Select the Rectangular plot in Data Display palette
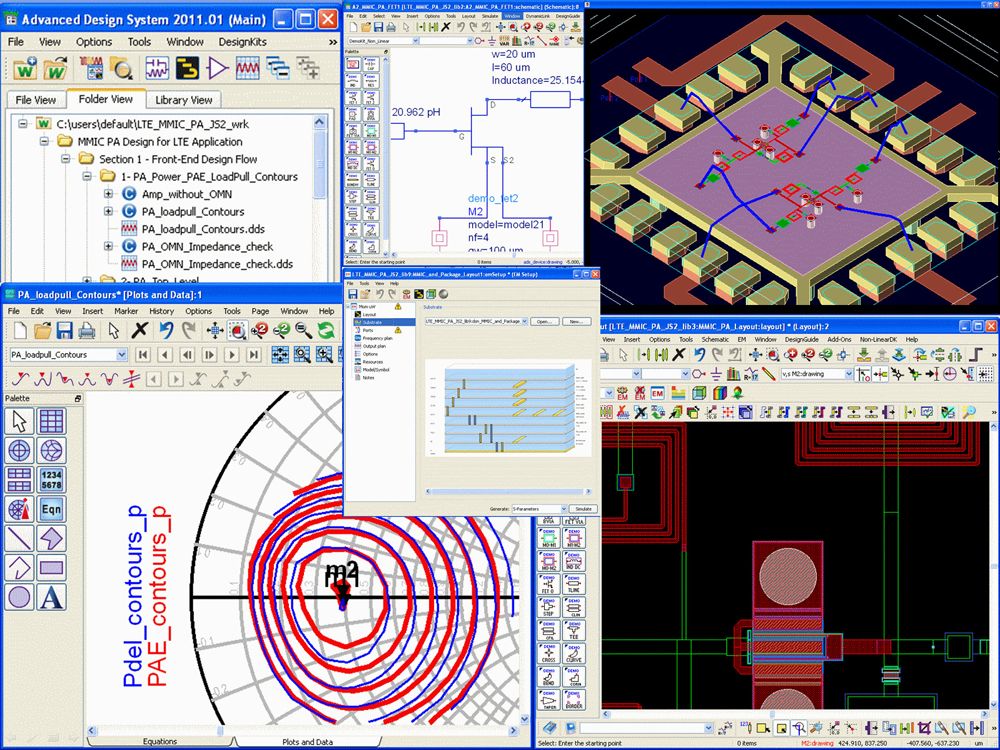The image size is (1000, 750). tap(52, 422)
